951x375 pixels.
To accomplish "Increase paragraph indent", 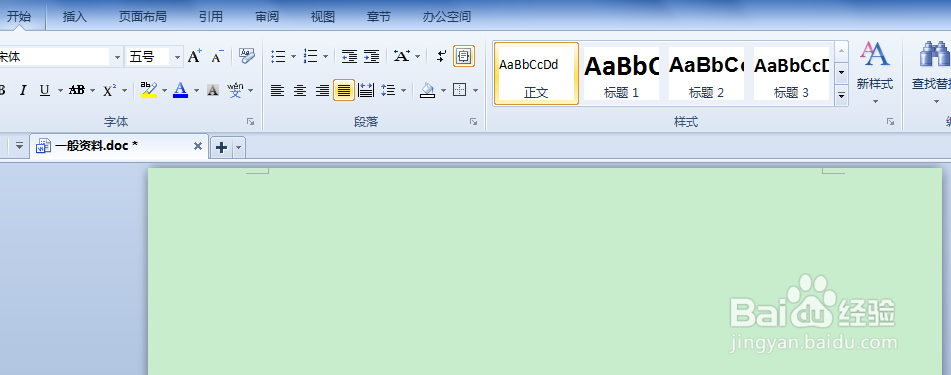I will (x=371, y=57).
